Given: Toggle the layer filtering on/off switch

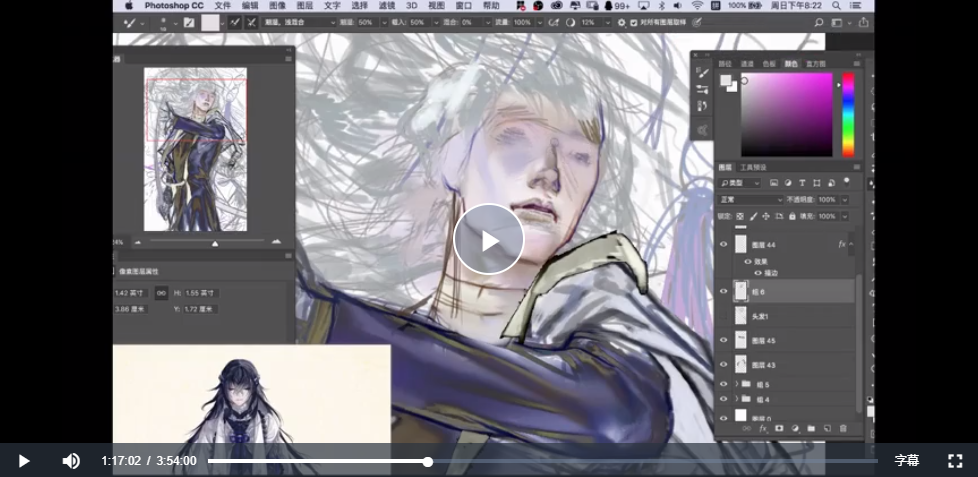Looking at the screenshot, I should (846, 181).
